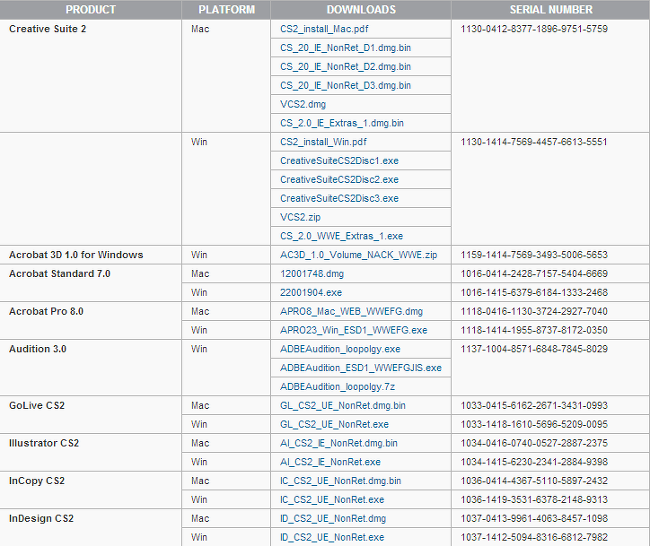Viewport: 650px width, 546px height.
Task: Download ADBEAudition_loopolgy.exe
Action: point(340,349)
